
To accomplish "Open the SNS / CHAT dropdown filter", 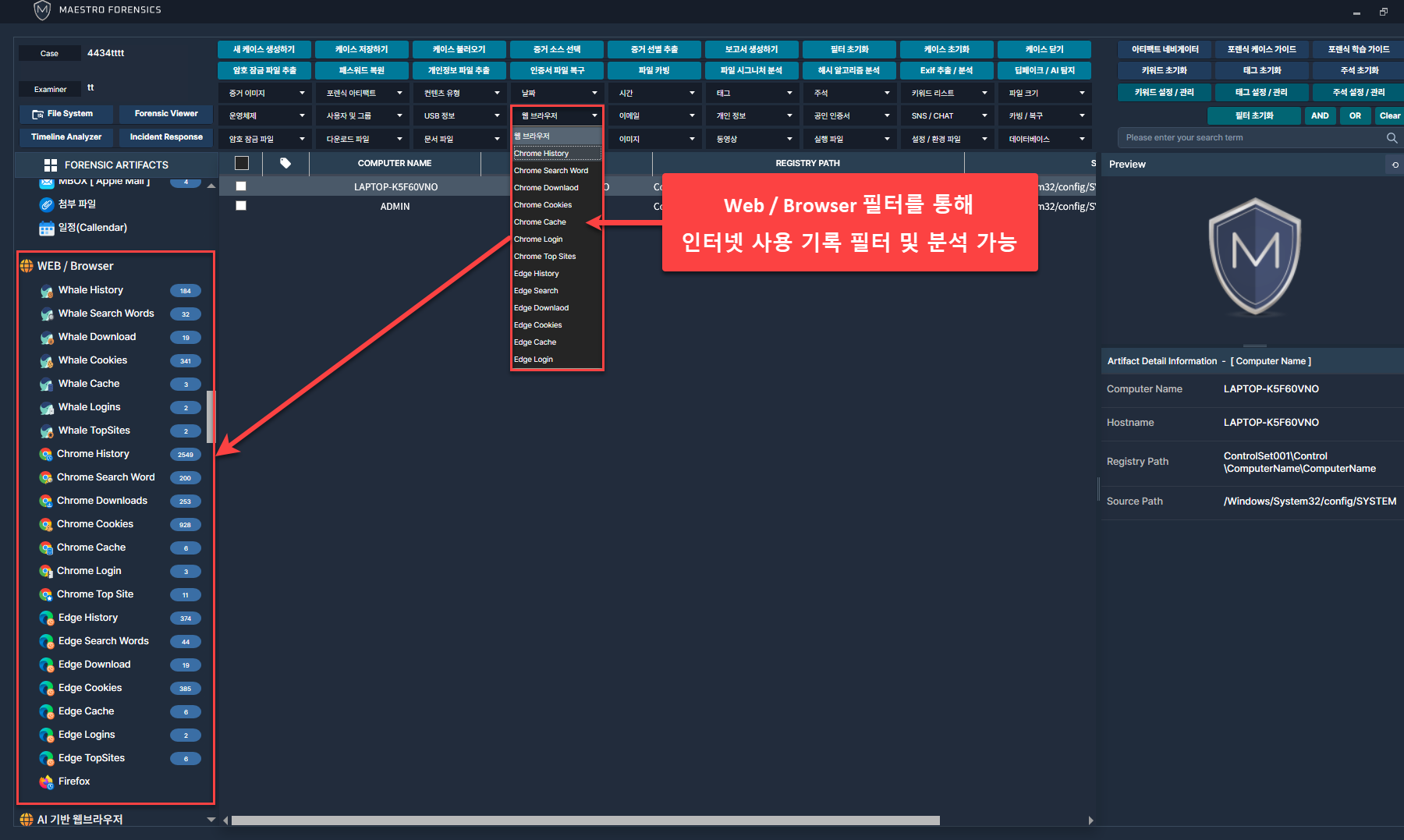I will [948, 116].
